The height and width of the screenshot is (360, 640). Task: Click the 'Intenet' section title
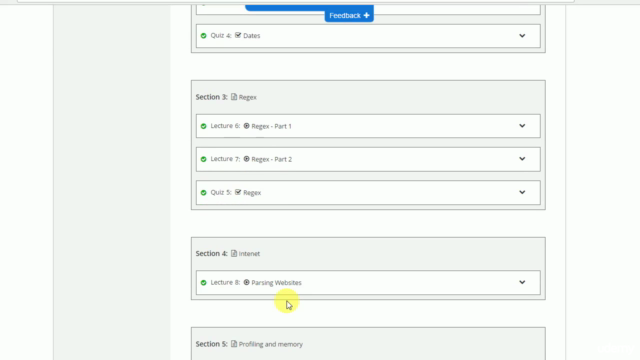(249, 253)
